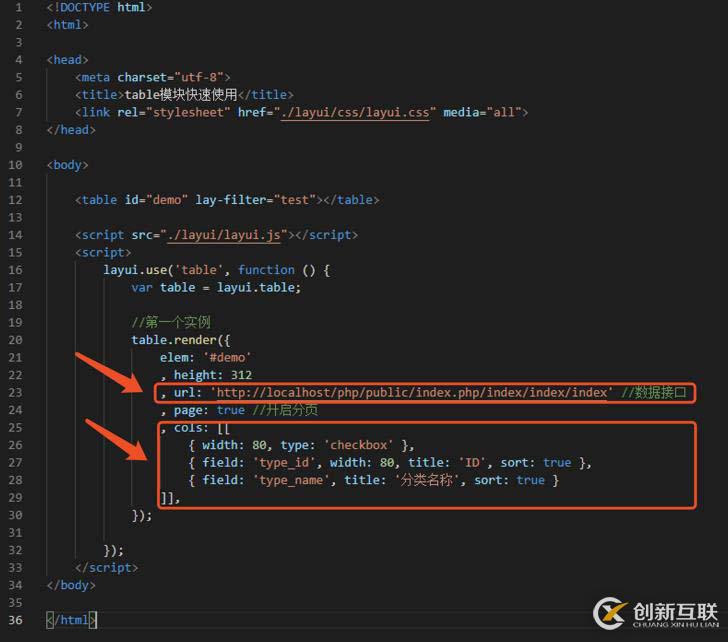This screenshot has height=642, width=728.
Task: Click the '分类名称' title string
Action: click(426, 480)
